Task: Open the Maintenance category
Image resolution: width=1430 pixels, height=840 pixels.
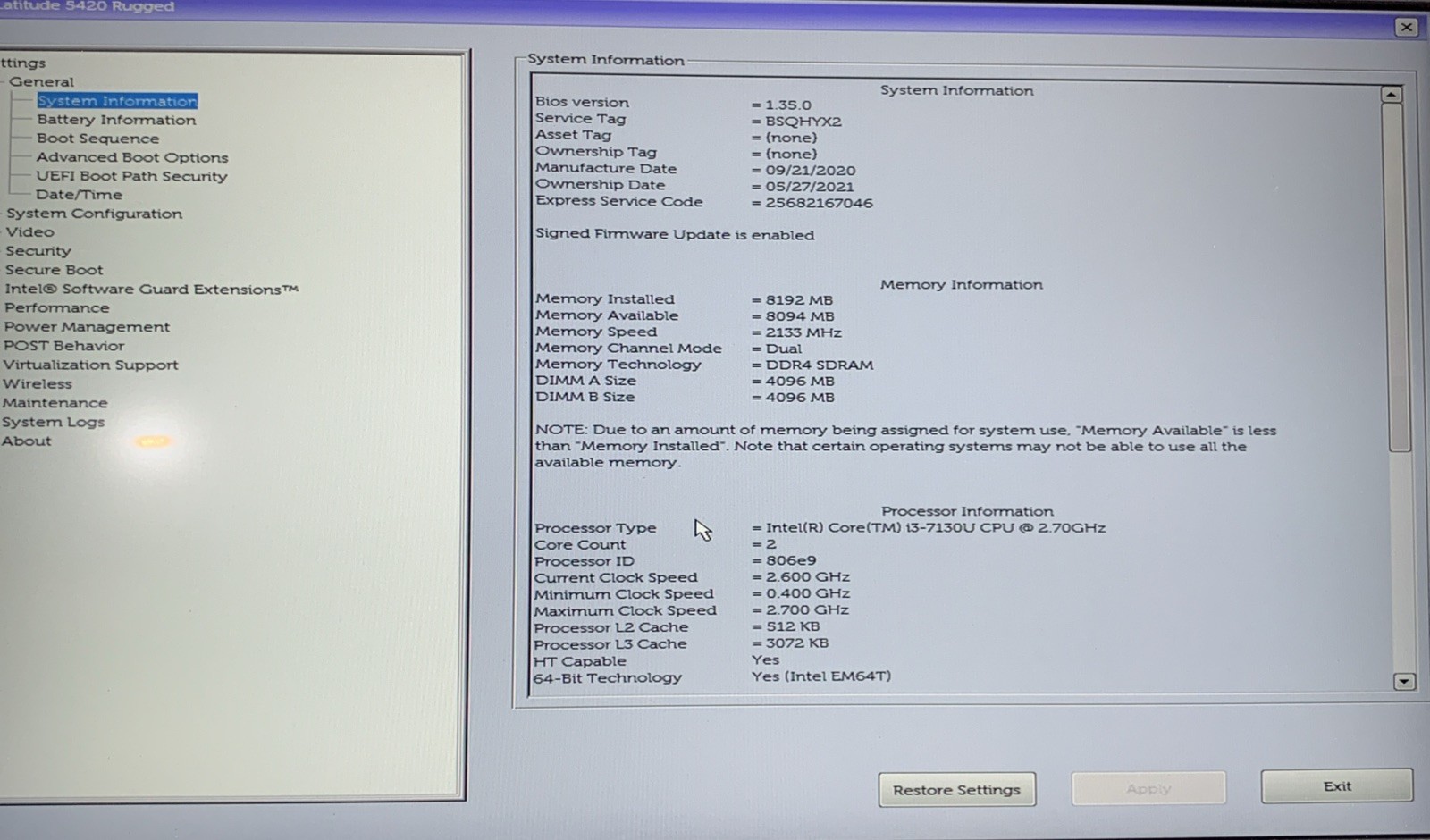Action: coord(55,403)
